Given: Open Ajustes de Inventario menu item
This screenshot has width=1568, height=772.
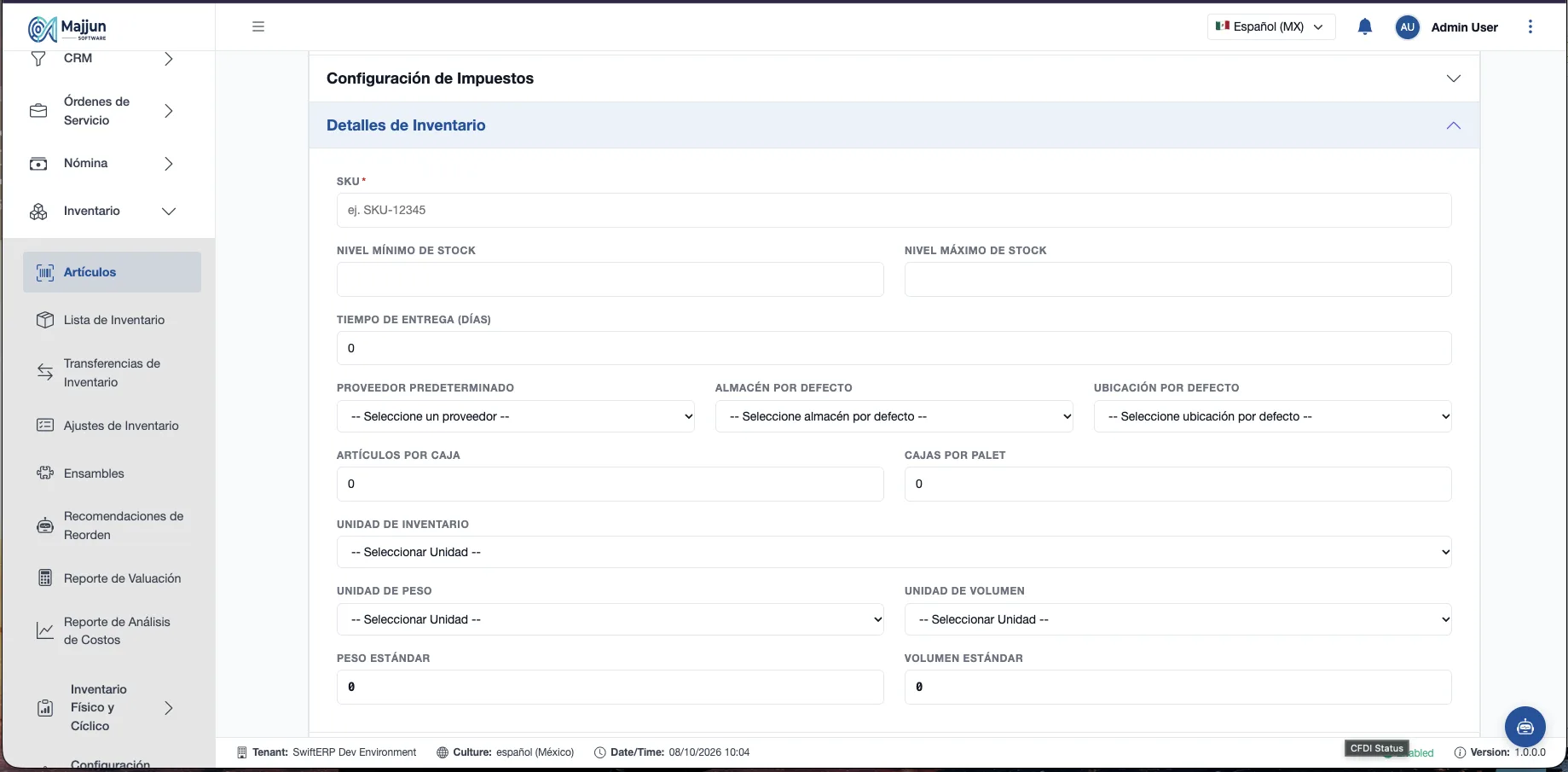Looking at the screenshot, I should point(113,426).
